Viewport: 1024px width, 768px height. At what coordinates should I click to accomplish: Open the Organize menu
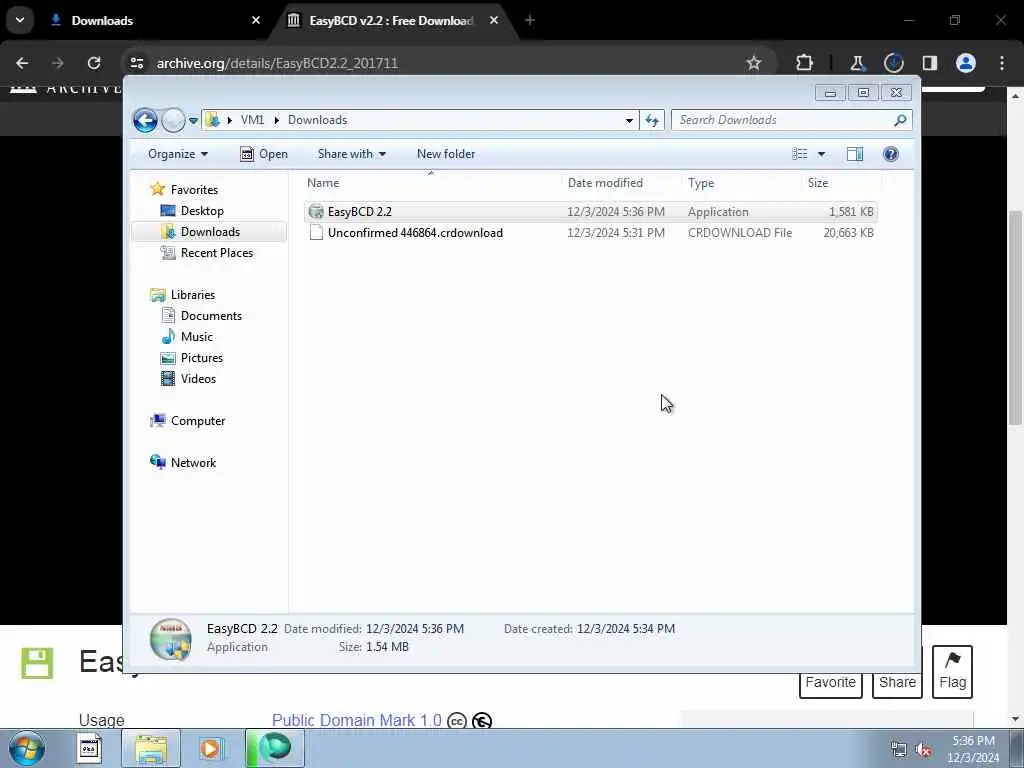coord(178,154)
